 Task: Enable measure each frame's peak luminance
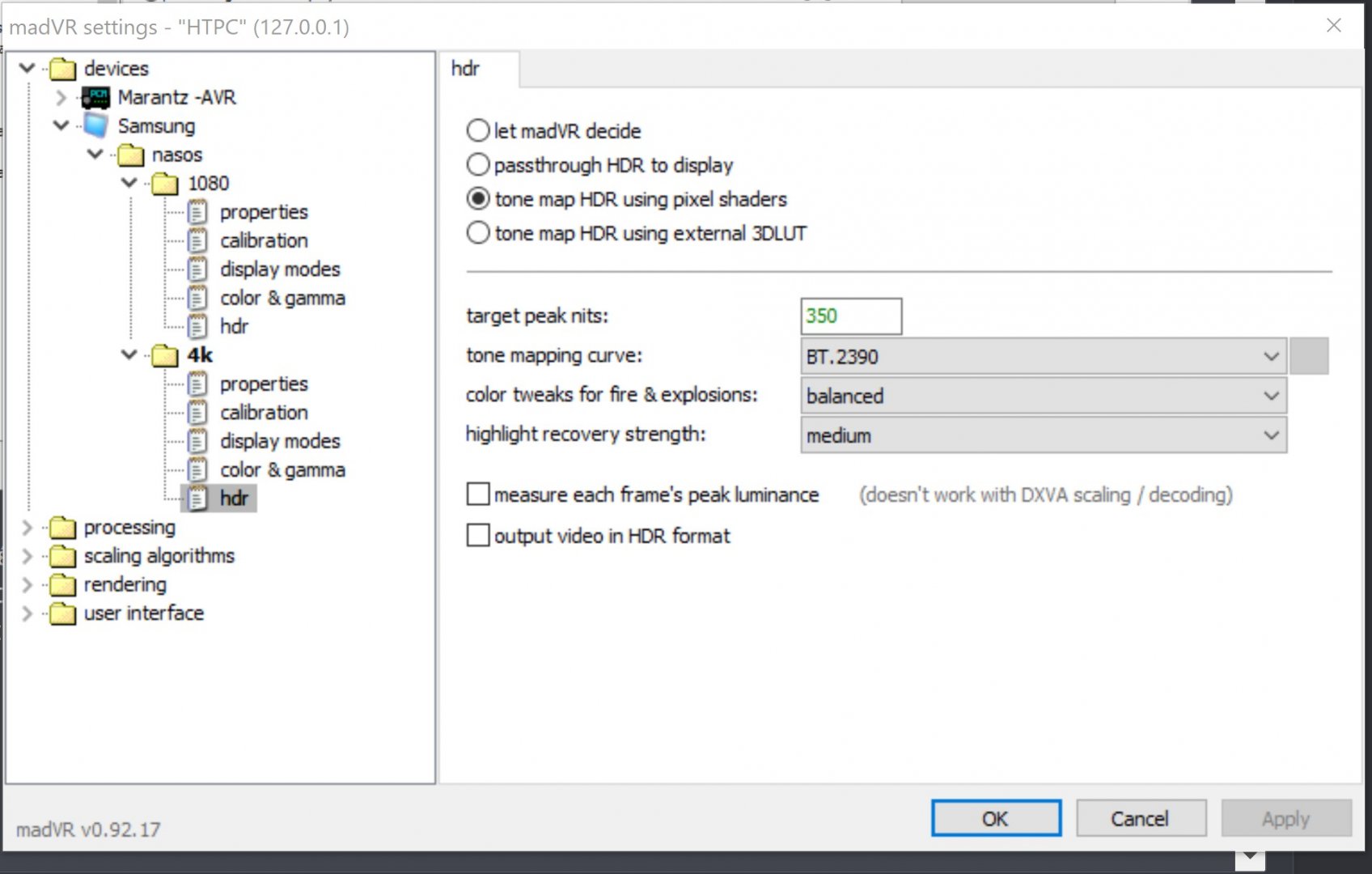pyautogui.click(x=478, y=494)
